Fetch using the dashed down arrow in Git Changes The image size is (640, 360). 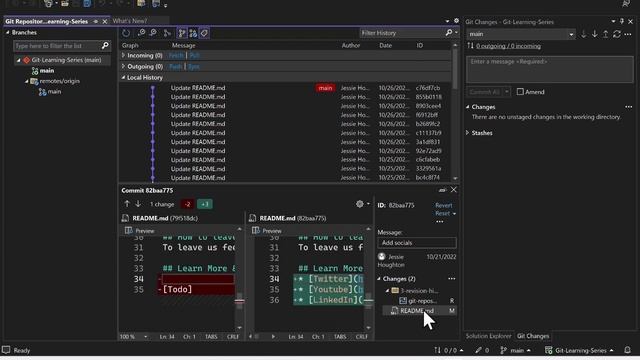click(x=584, y=34)
